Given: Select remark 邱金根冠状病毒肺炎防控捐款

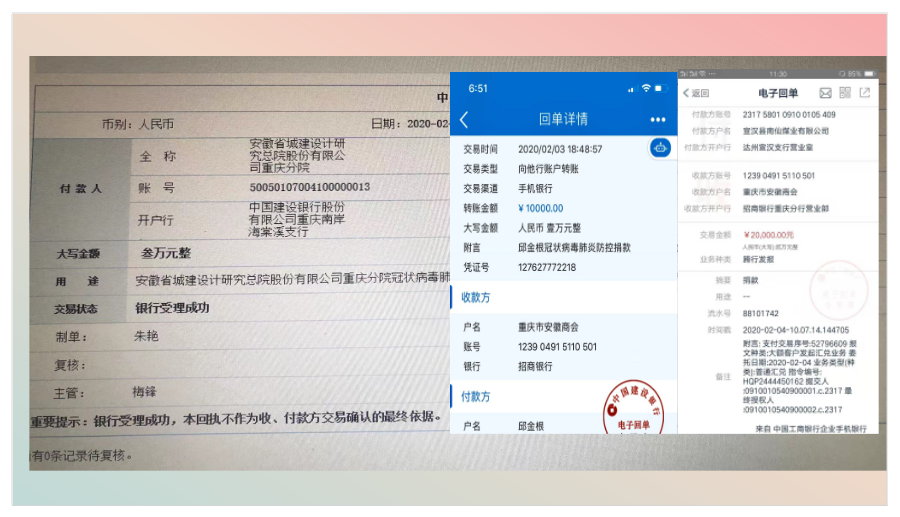Looking at the screenshot, I should pyautogui.click(x=575, y=247).
